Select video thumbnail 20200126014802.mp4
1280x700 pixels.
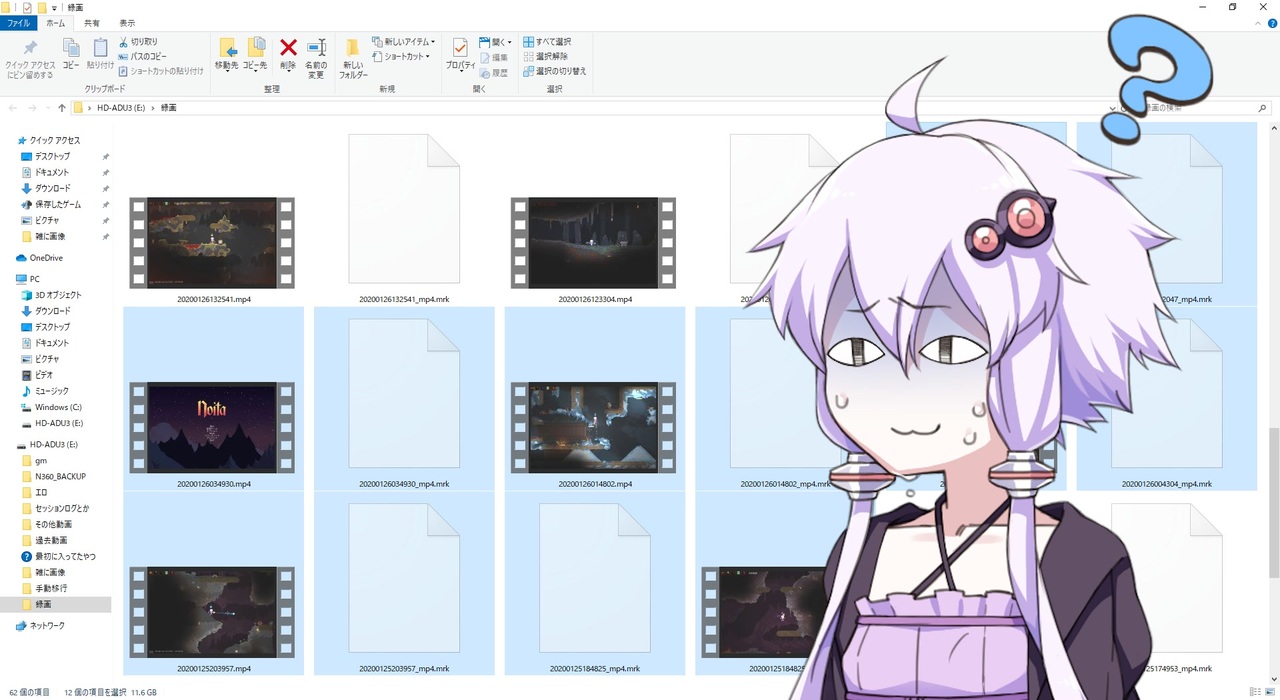[x=594, y=427]
